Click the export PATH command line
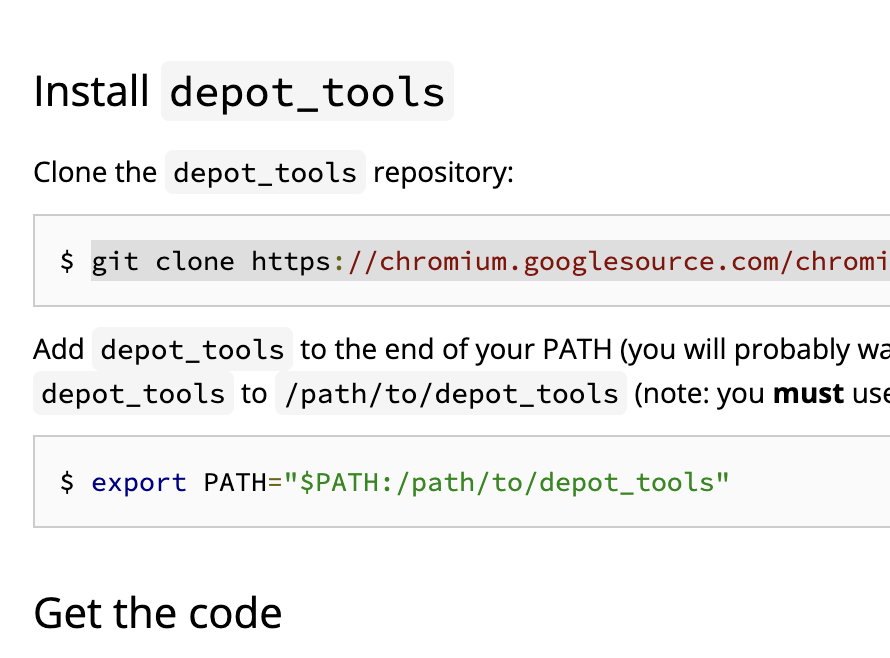 coord(394,483)
